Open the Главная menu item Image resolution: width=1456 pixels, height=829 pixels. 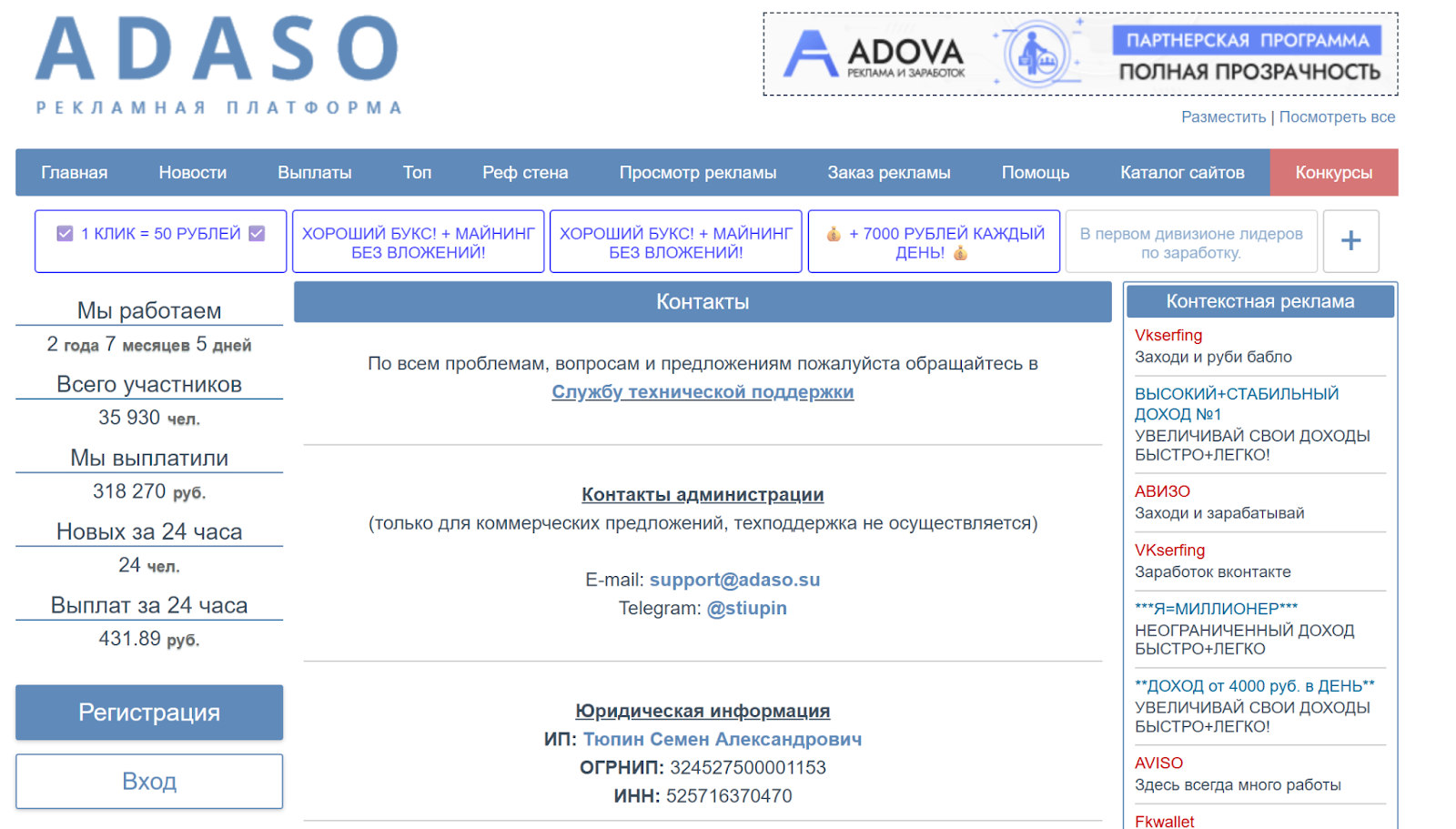coord(74,173)
